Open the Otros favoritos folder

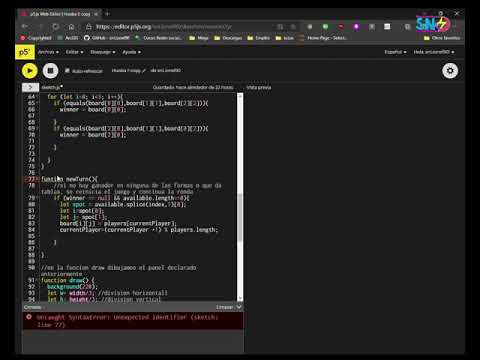click(x=442, y=38)
